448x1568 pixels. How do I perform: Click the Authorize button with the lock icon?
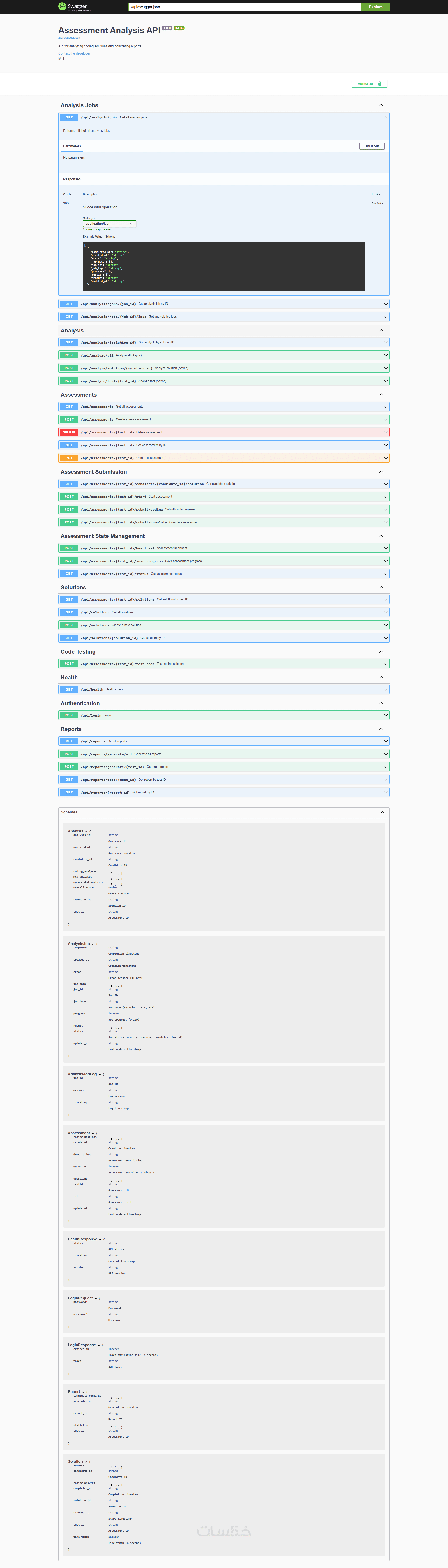[x=369, y=84]
